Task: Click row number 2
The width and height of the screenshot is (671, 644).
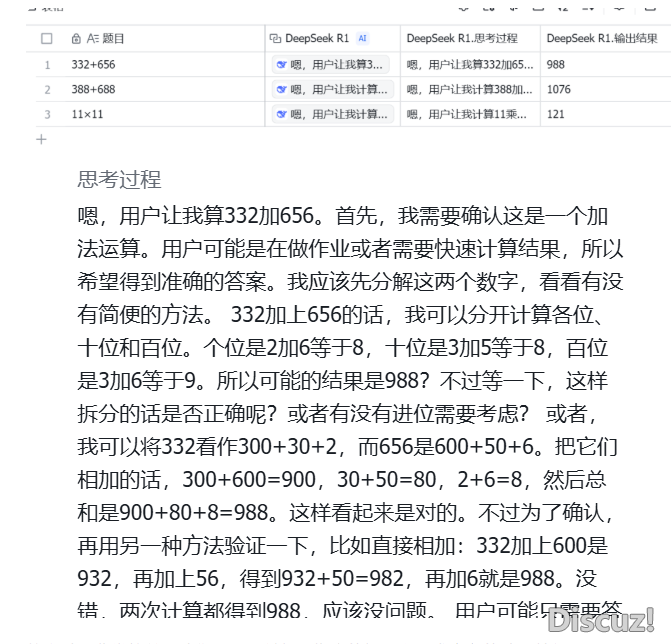Action: (48, 90)
